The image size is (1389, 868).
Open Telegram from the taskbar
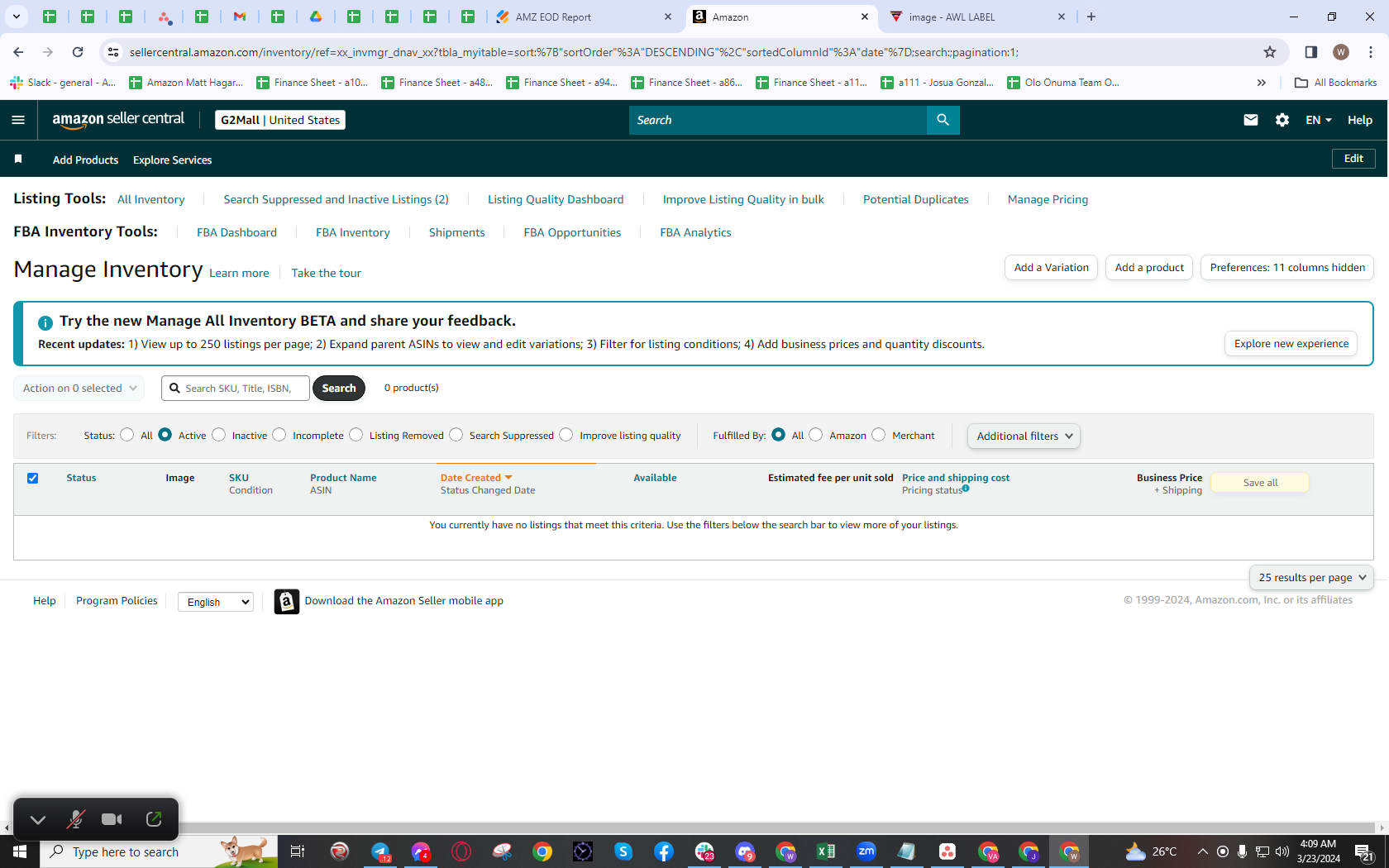(x=380, y=851)
